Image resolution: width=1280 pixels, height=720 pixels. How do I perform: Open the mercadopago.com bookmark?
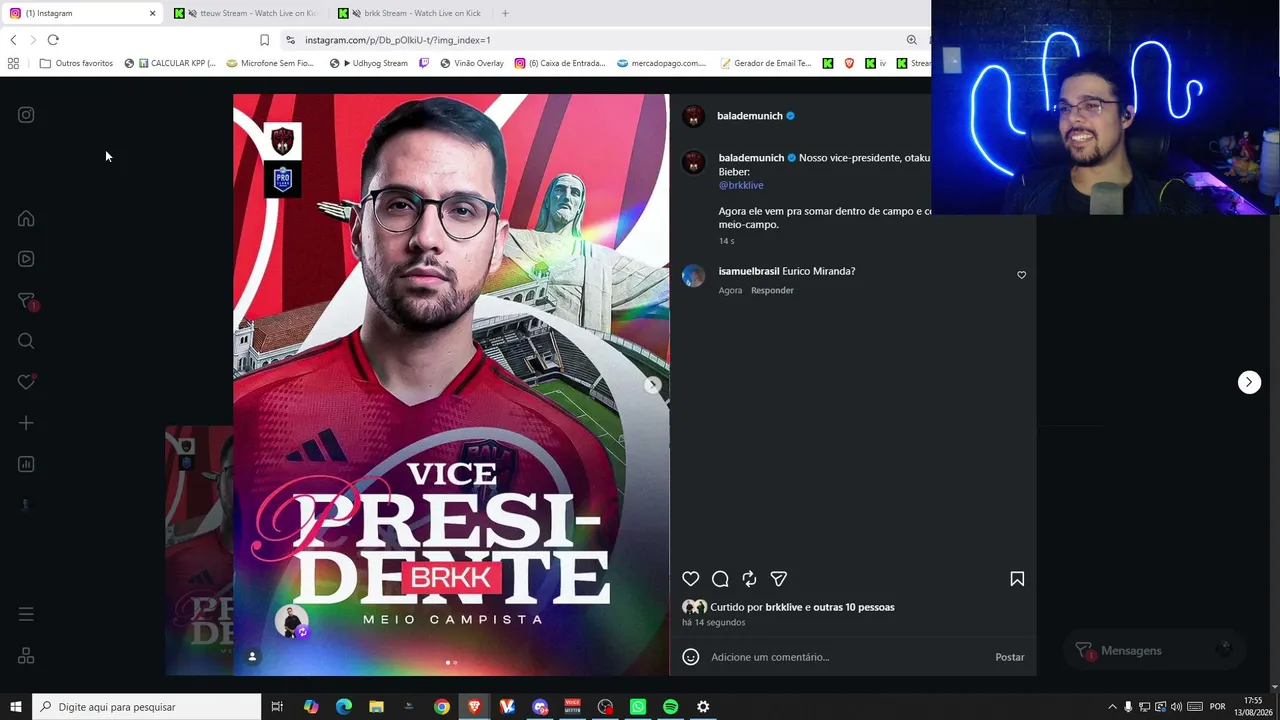tap(661, 63)
